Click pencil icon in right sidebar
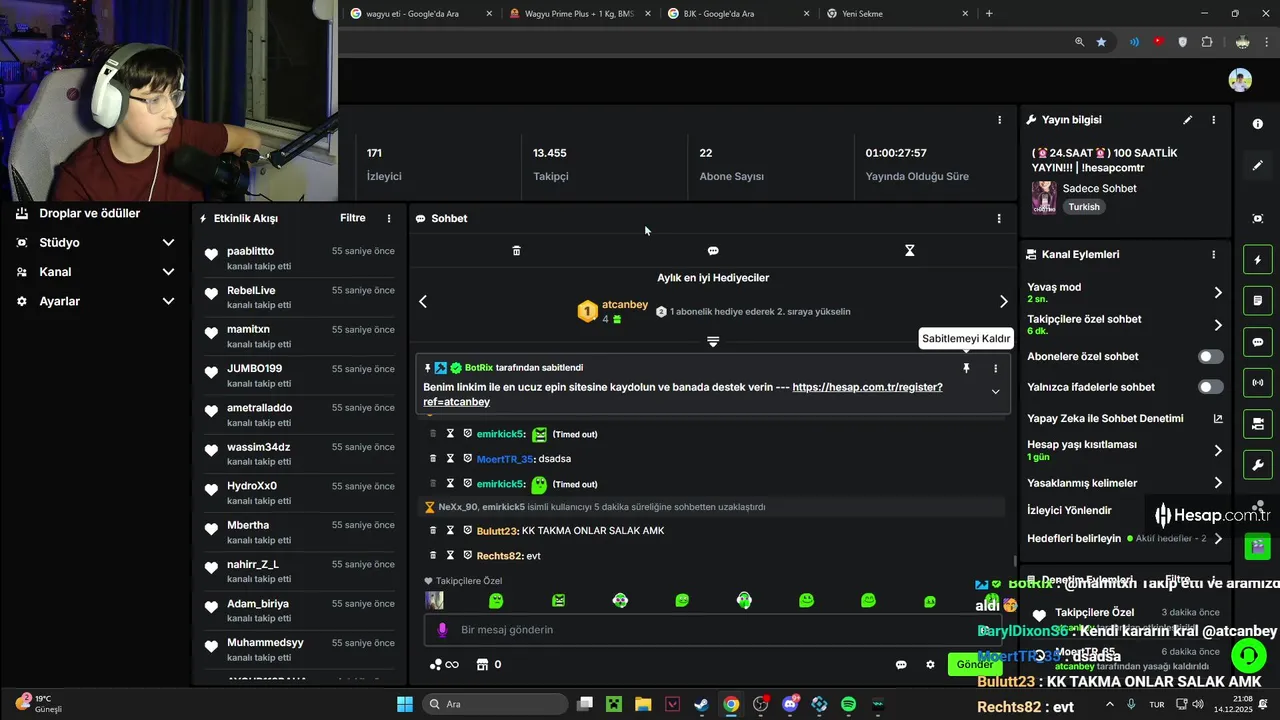Screen dimensions: 1280x720 1258,165
